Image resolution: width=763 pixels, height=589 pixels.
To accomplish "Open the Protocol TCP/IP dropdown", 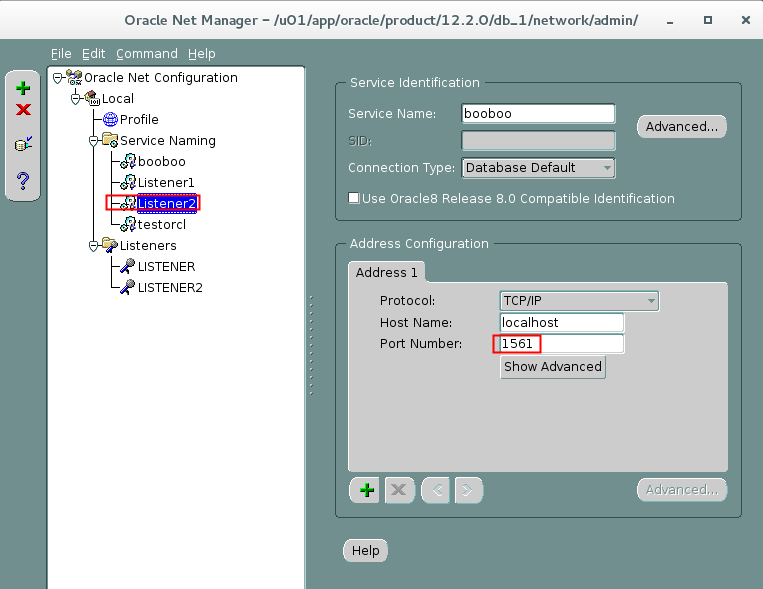I will tap(579, 300).
